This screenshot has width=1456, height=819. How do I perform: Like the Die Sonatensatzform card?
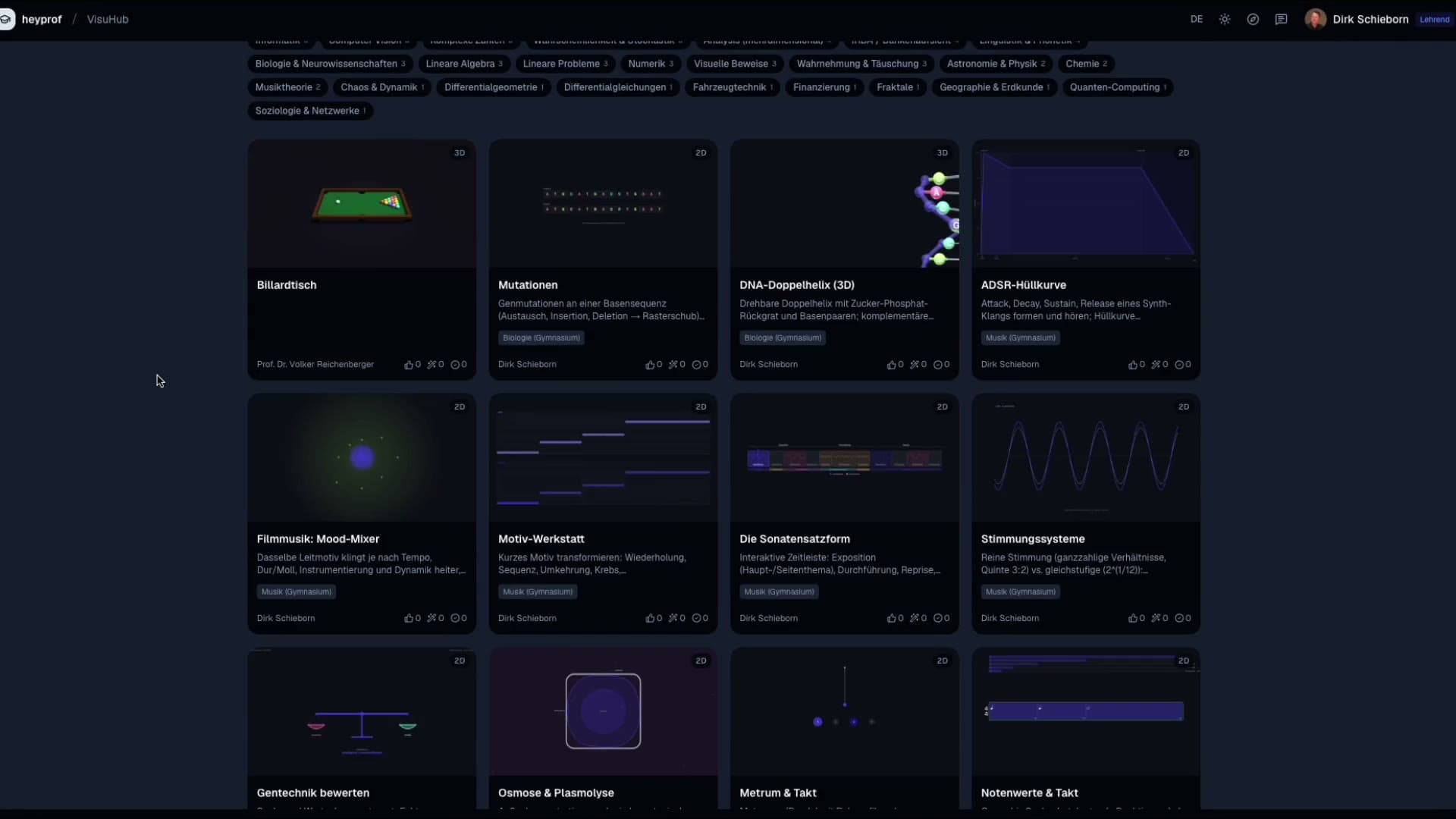pyautogui.click(x=892, y=619)
